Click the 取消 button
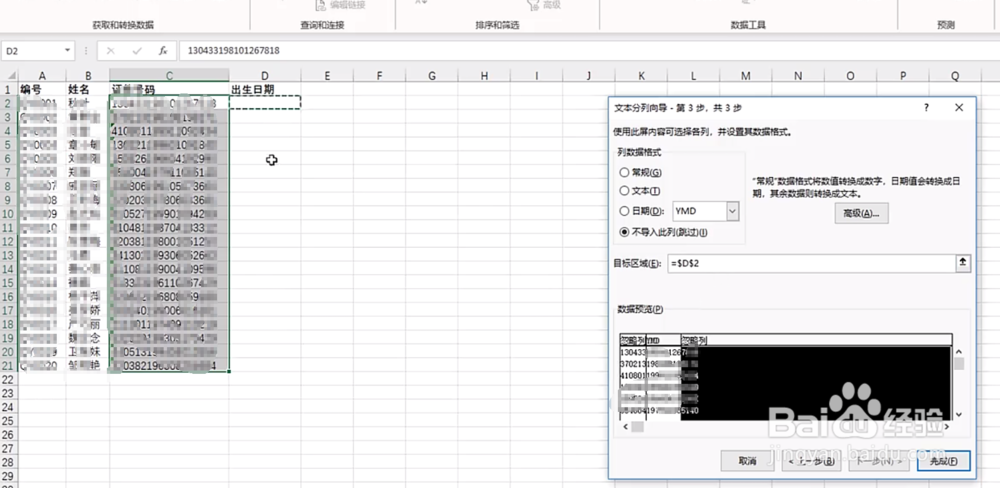This screenshot has width=1000, height=488. 747,461
